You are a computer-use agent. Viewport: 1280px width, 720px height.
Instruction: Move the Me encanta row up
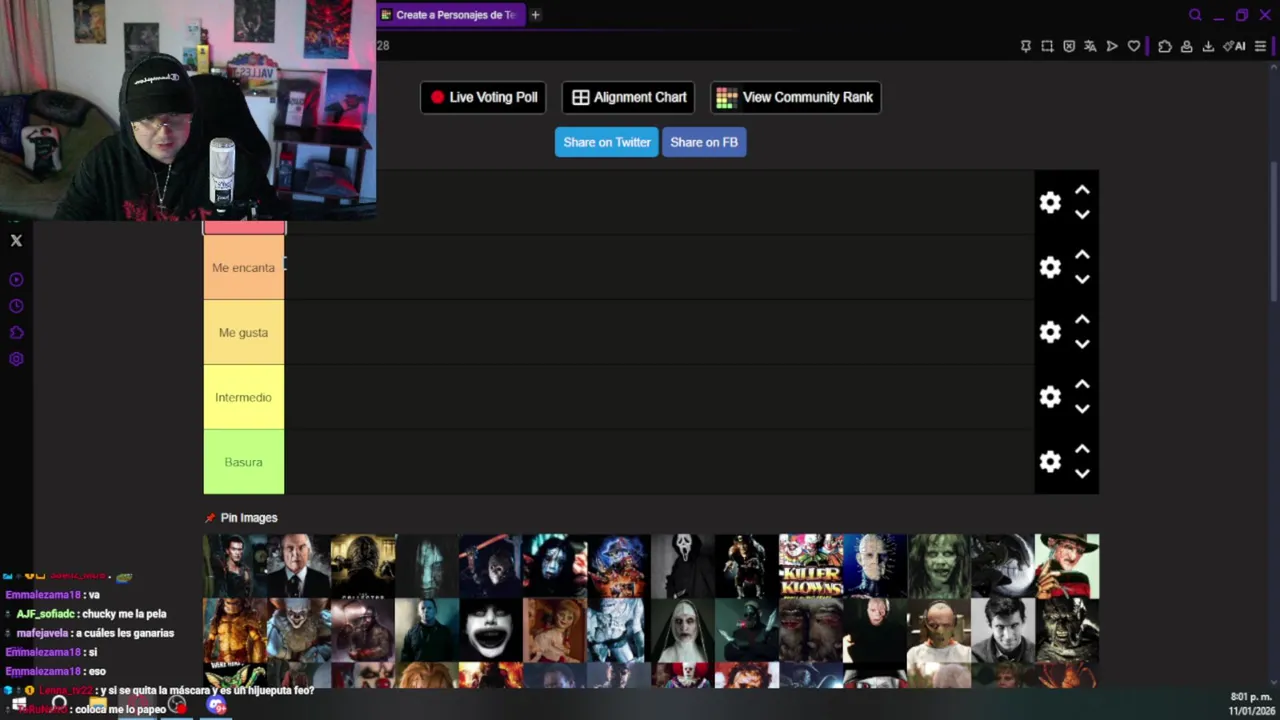1082,255
